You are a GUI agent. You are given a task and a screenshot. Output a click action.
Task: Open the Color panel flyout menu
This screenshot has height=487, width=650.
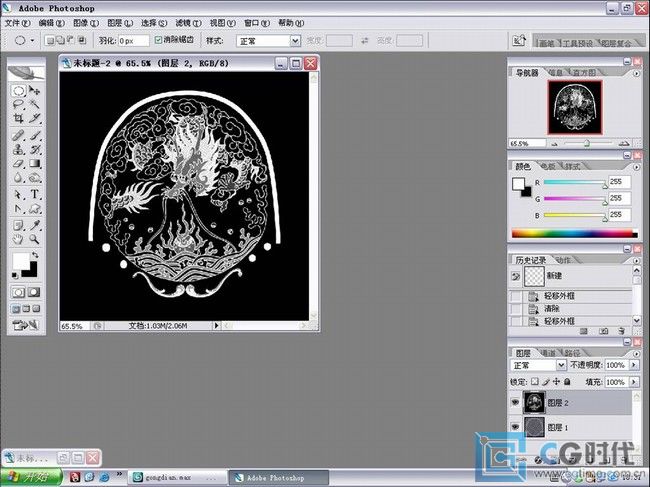636,167
